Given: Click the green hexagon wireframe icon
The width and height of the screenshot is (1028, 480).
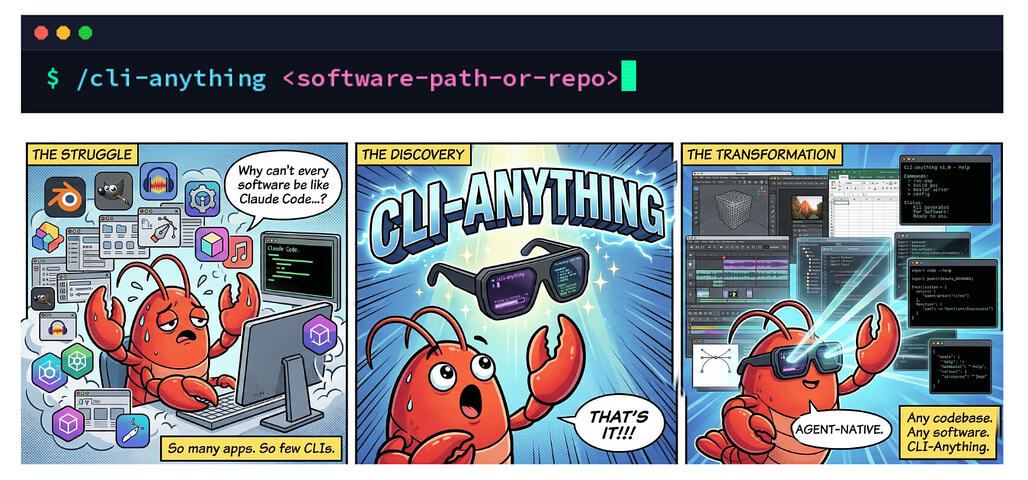Looking at the screenshot, I should [x=77, y=361].
